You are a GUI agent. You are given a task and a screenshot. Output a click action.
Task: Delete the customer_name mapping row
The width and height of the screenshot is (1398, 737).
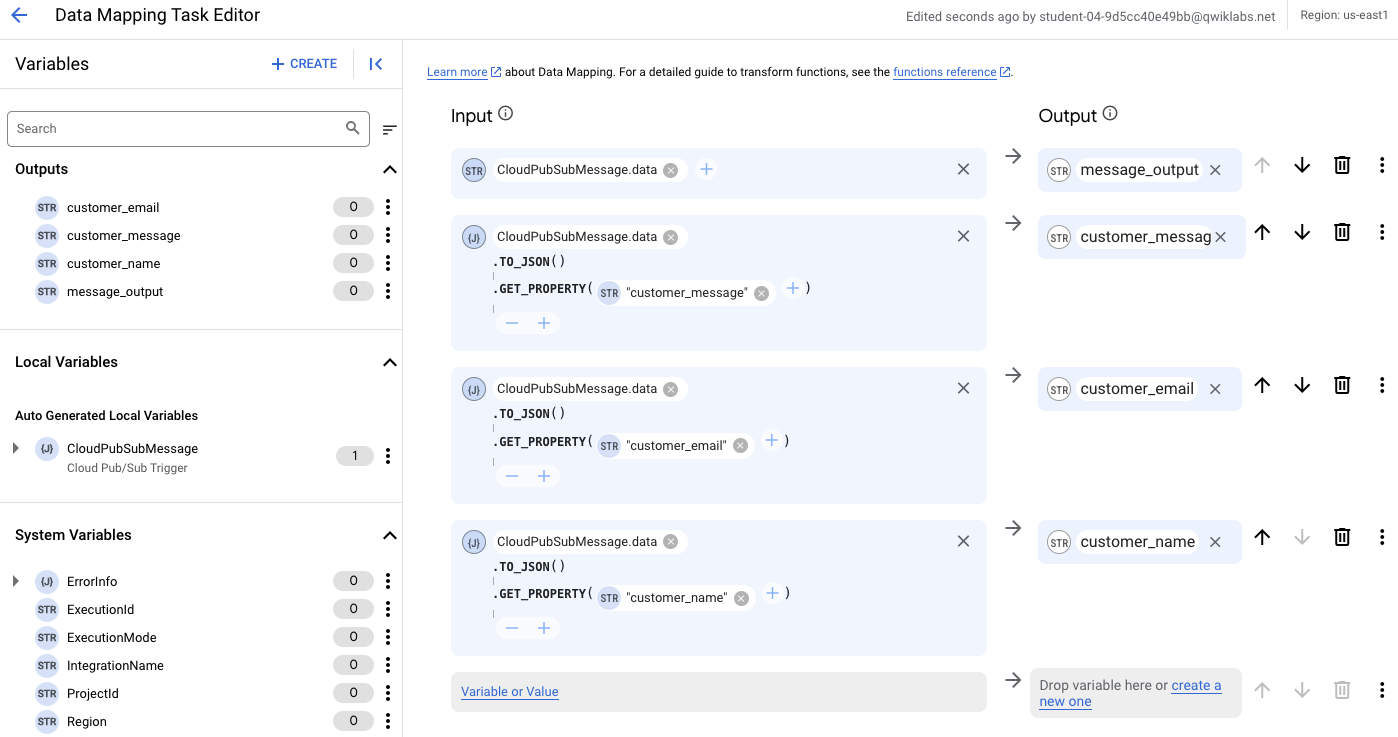tap(1342, 537)
